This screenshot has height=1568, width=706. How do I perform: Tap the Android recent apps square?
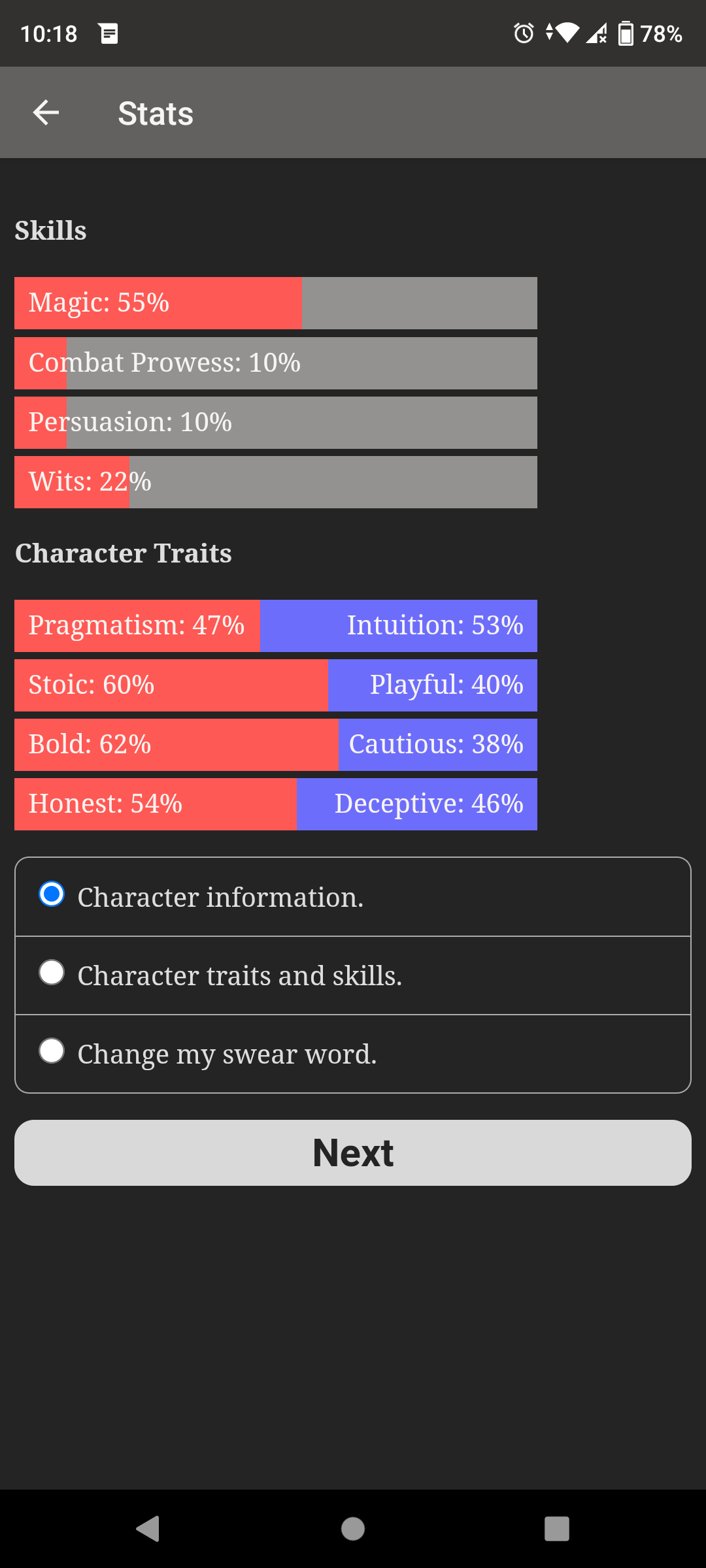click(557, 1529)
